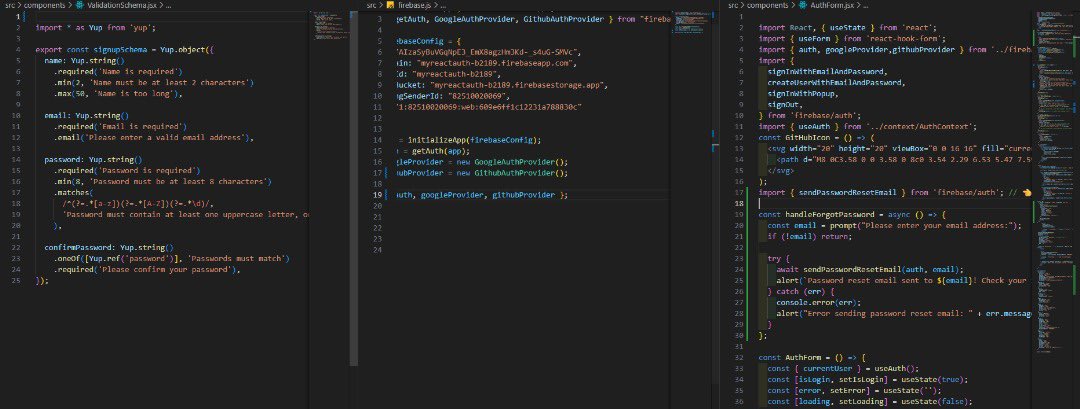Open firebase.js breadcrumb in middle pane

414,5
